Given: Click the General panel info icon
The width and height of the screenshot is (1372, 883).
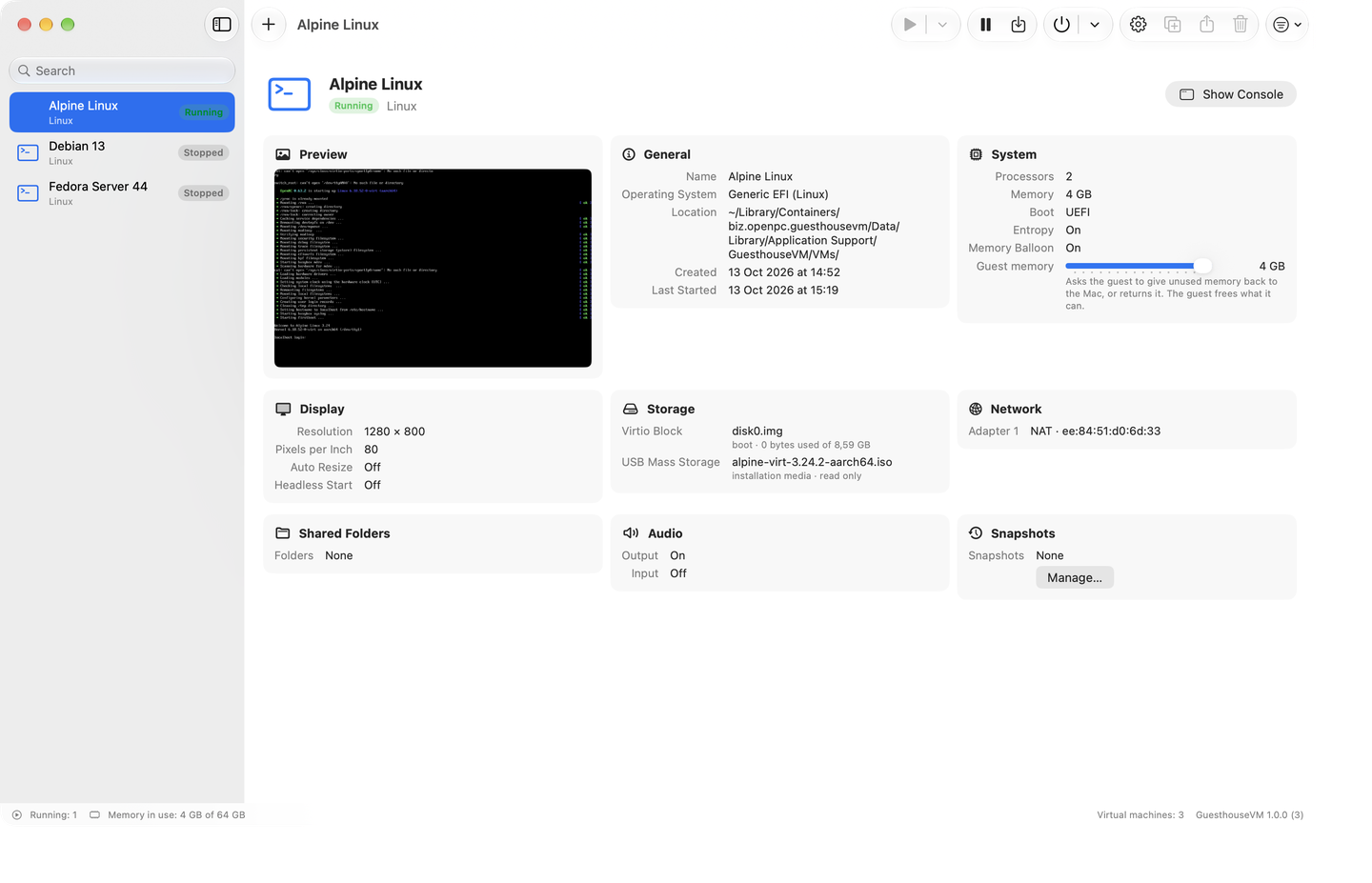Looking at the screenshot, I should pos(629,154).
